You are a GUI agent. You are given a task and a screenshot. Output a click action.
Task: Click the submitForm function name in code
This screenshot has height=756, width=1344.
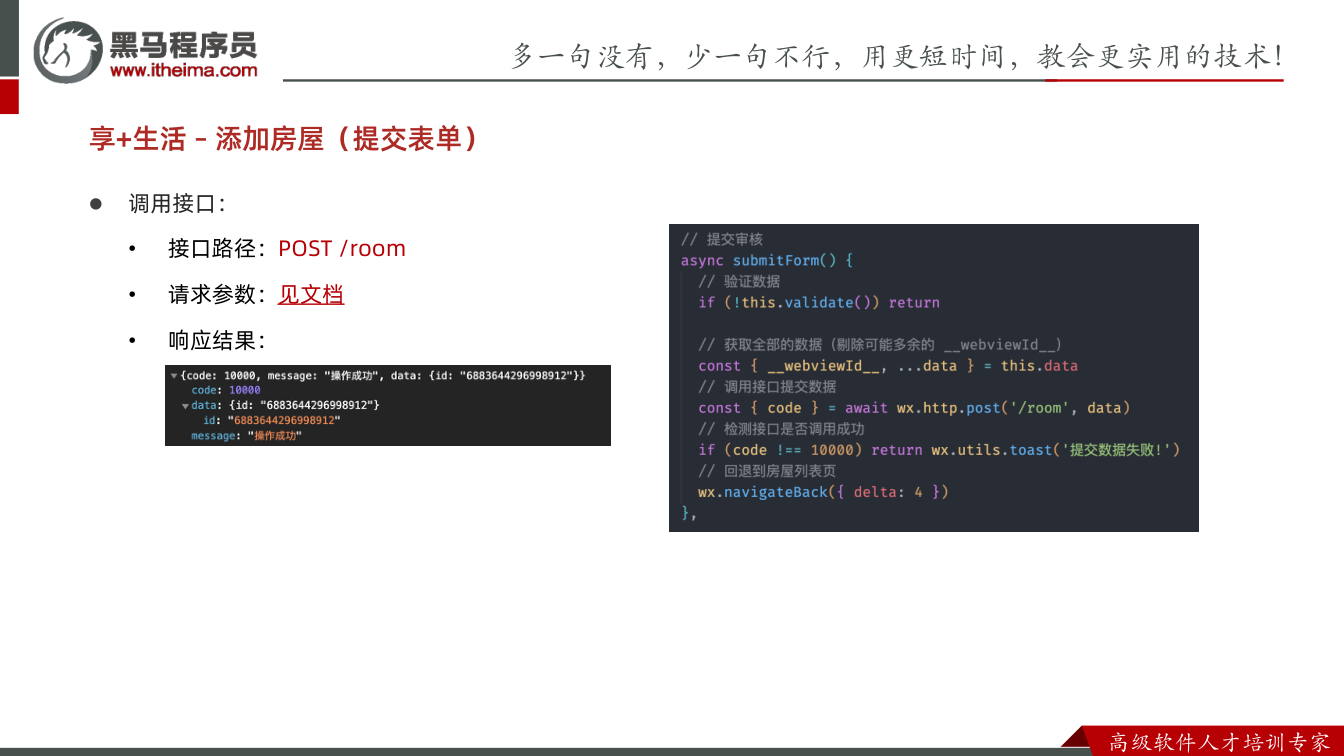tap(776, 260)
